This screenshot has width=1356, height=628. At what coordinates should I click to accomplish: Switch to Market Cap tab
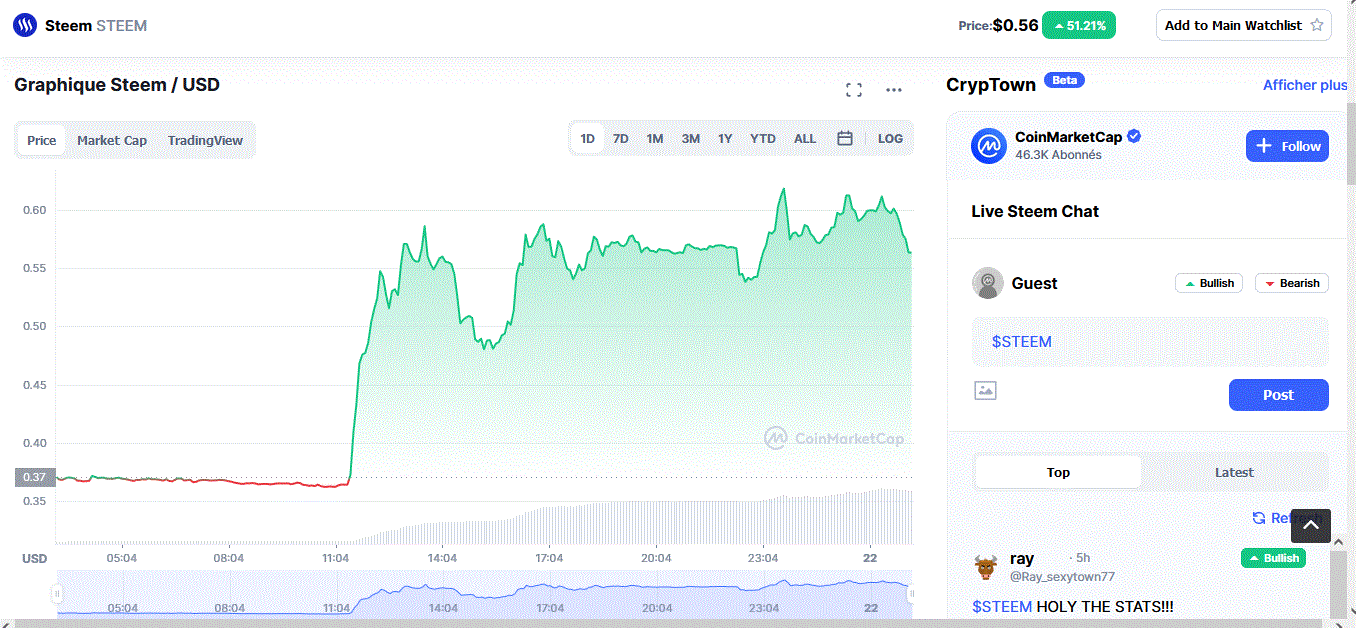point(112,140)
